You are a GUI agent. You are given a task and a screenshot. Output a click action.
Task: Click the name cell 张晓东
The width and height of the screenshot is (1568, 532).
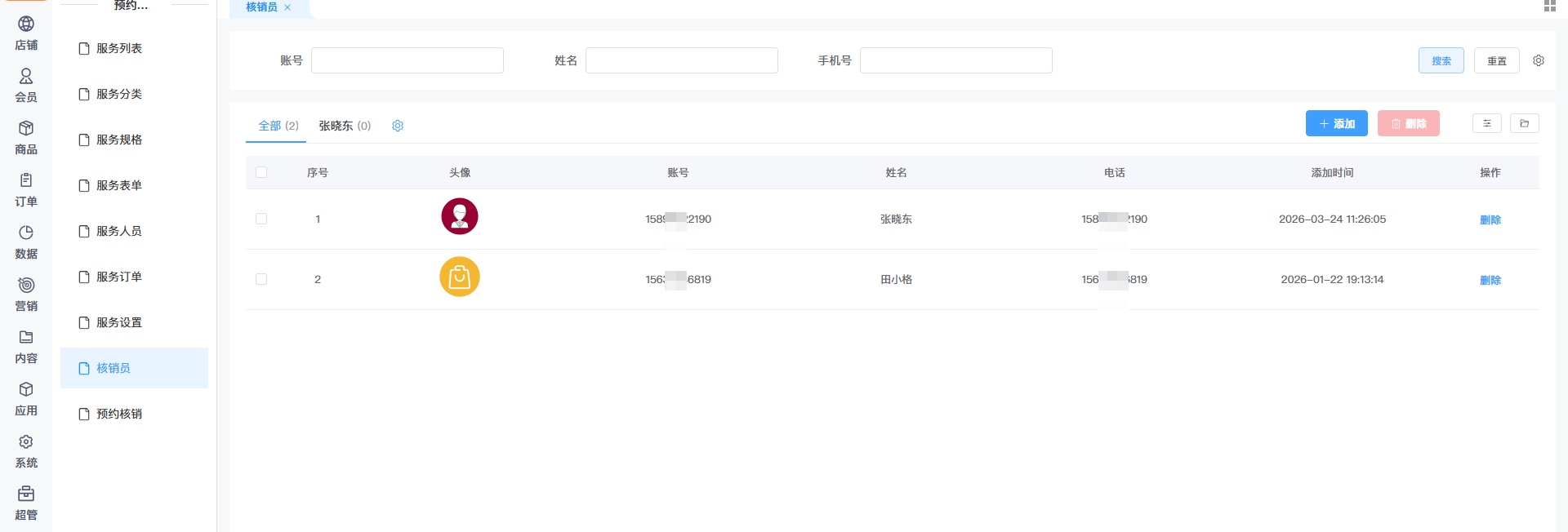[897, 219]
